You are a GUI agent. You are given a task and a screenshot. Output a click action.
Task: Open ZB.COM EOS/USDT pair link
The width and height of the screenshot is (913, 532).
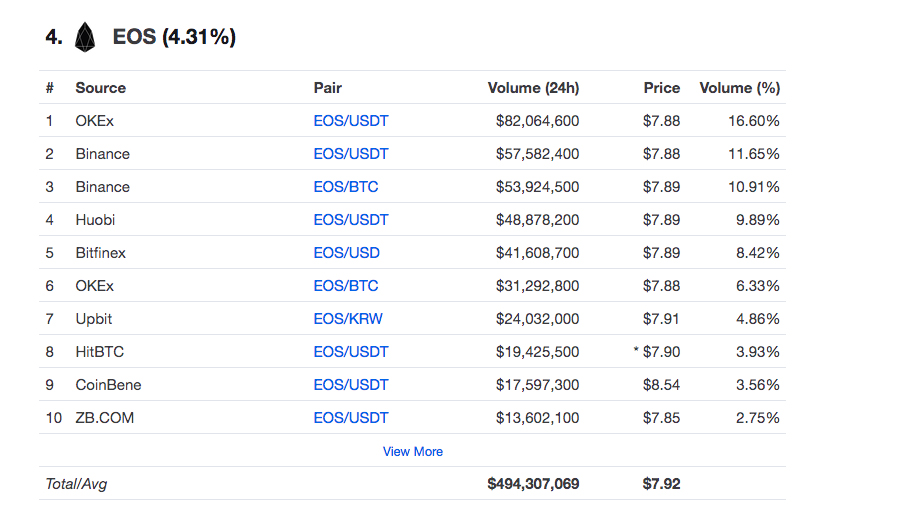[x=351, y=418]
